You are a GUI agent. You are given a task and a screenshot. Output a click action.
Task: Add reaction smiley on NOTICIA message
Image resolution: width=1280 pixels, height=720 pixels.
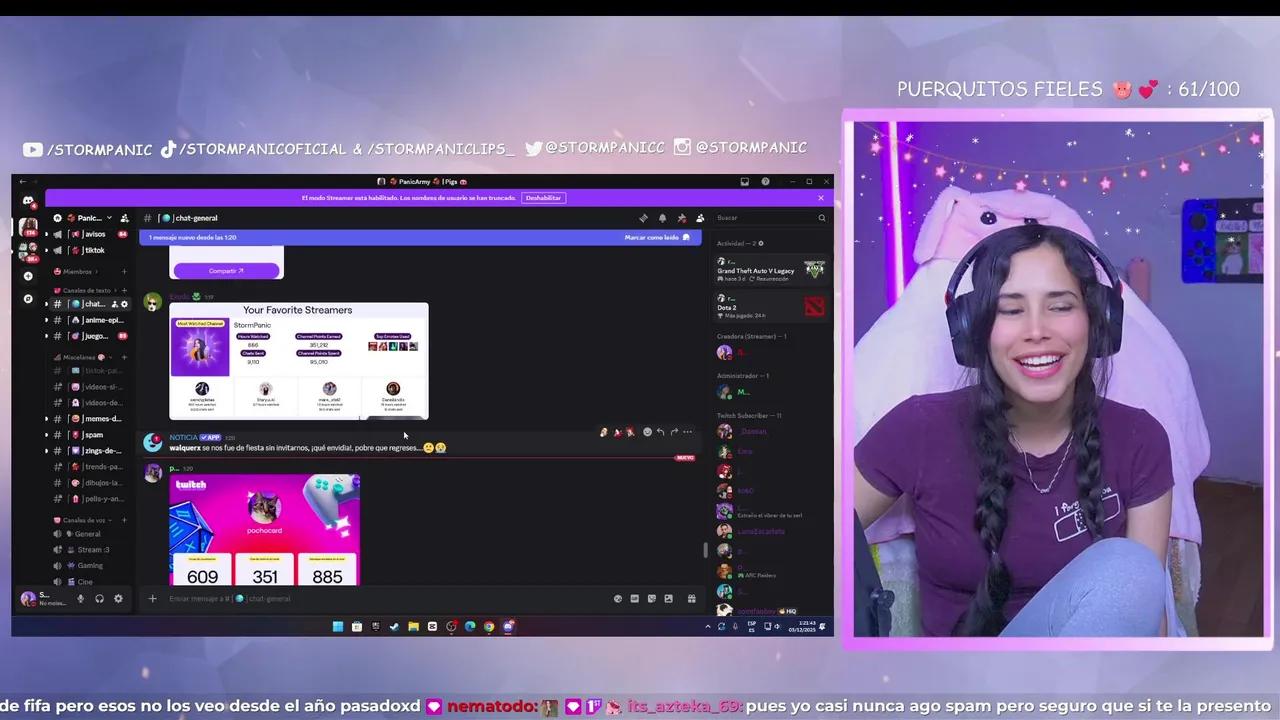[x=647, y=432]
